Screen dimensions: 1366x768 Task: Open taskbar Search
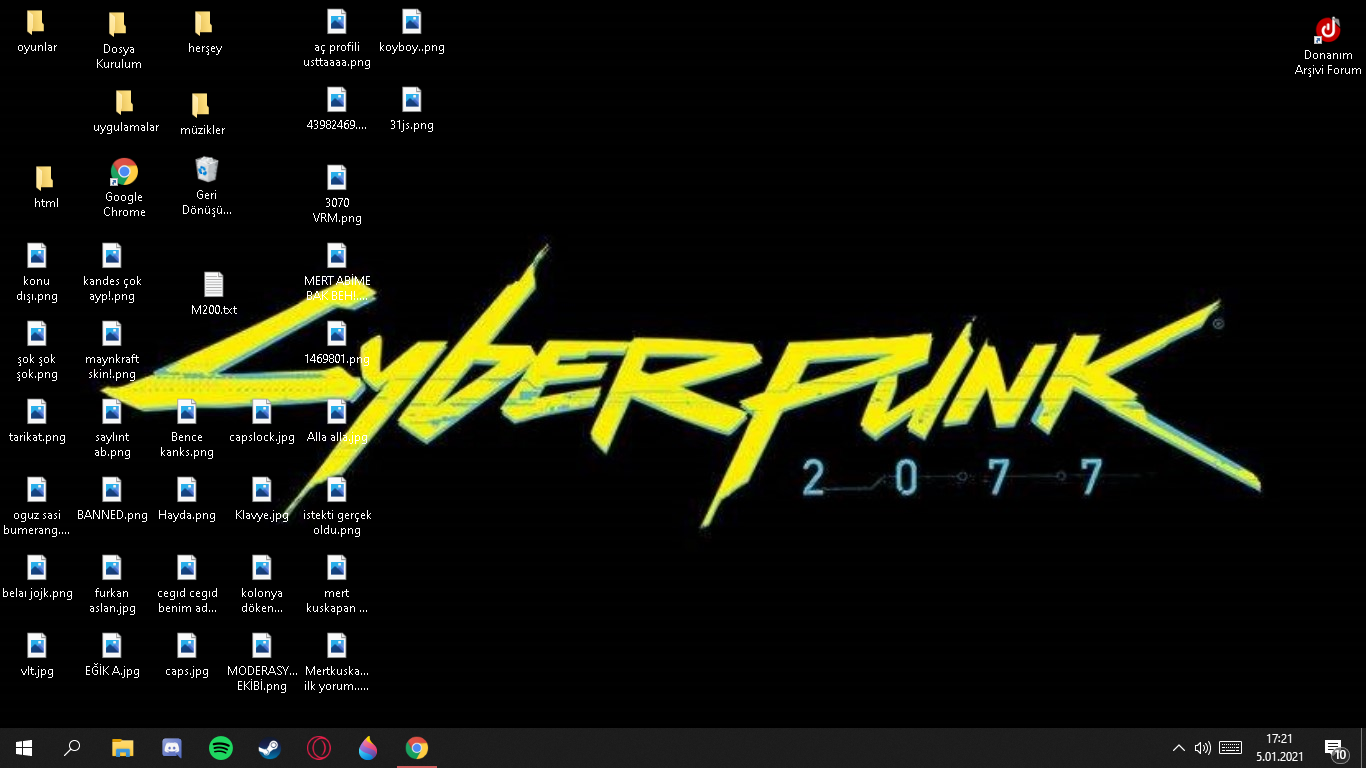click(72, 748)
